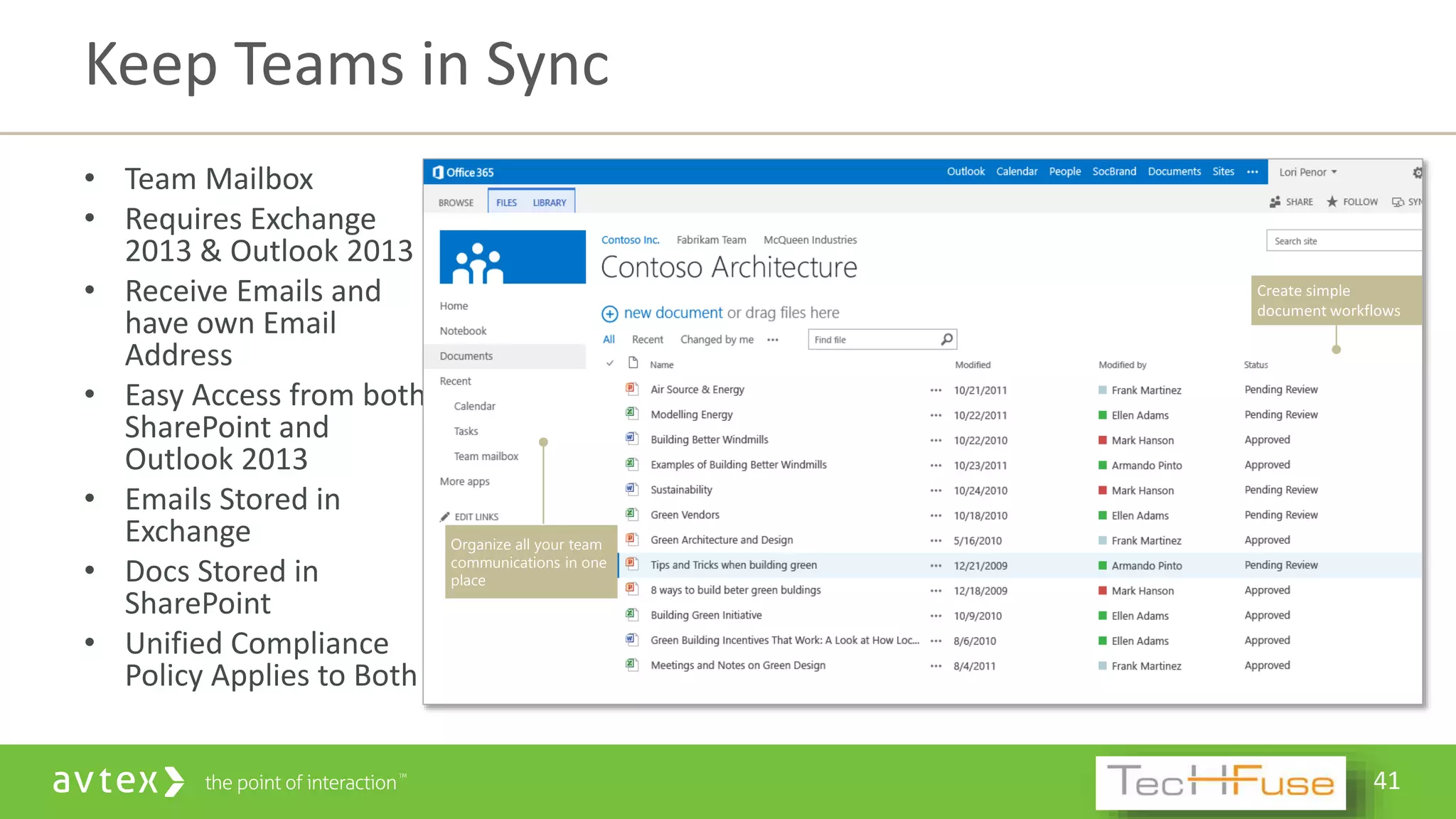
Task: Open the Building Green Initiative document
Action: pos(706,616)
